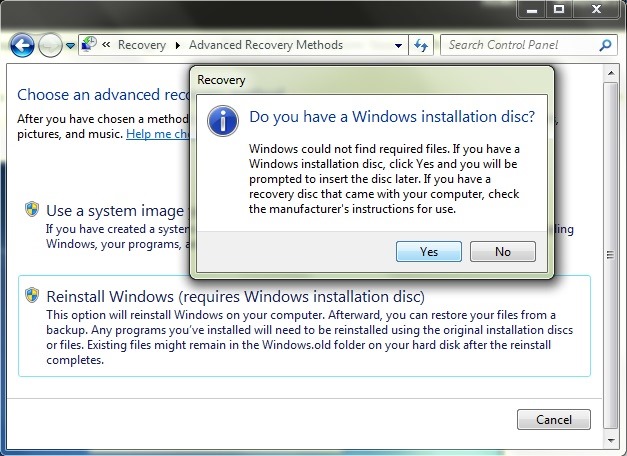Image resolution: width=627 pixels, height=456 pixels.
Task: Click the double chevron before Recovery
Action: (x=106, y=44)
